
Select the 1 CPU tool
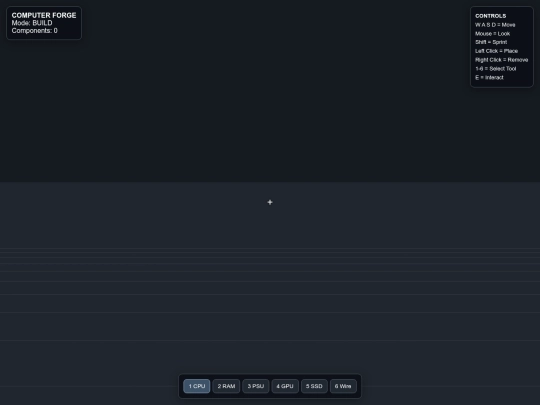click(197, 386)
